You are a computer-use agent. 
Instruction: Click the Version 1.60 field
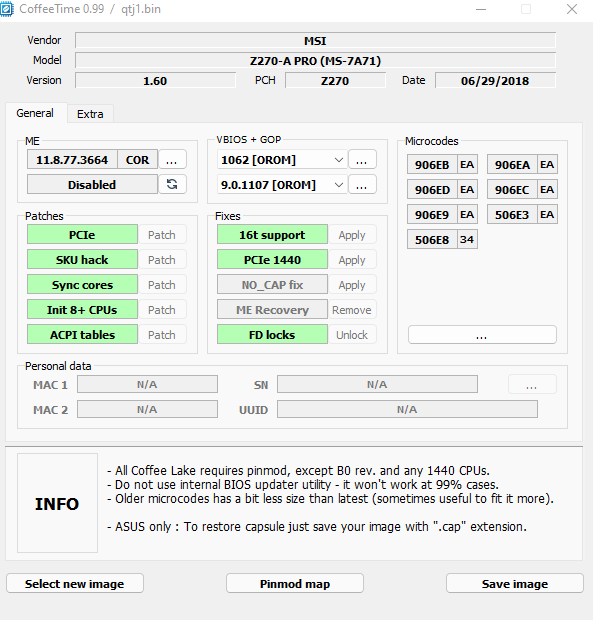[x=155, y=80]
